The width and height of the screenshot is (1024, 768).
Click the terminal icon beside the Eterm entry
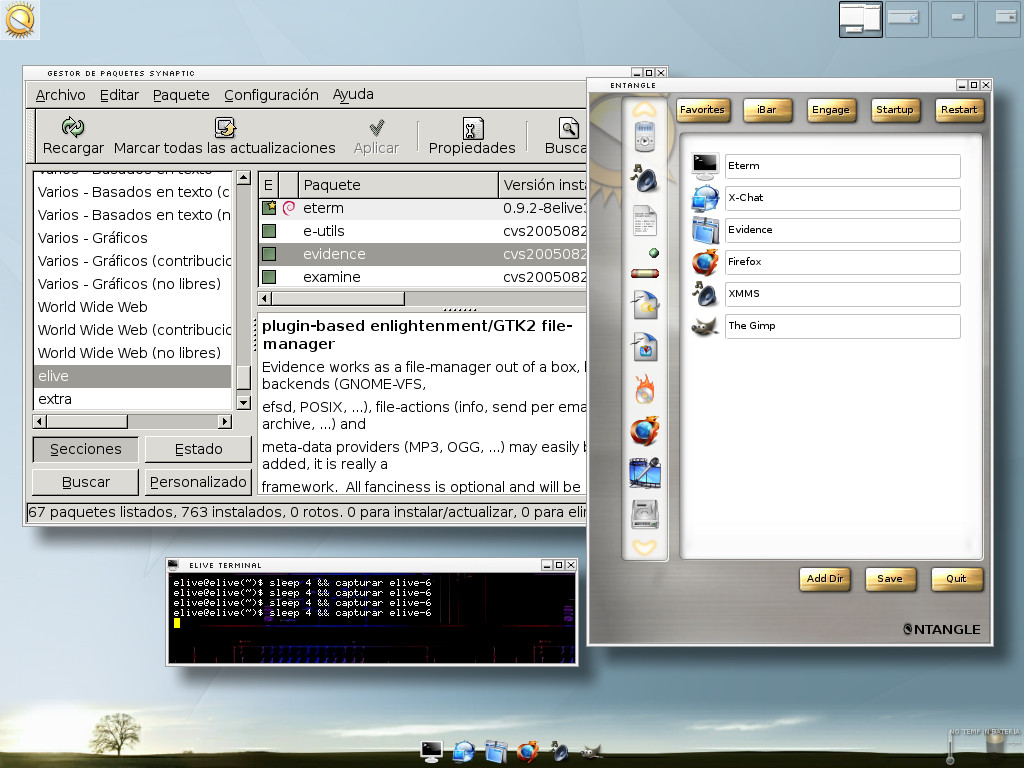[705, 167]
